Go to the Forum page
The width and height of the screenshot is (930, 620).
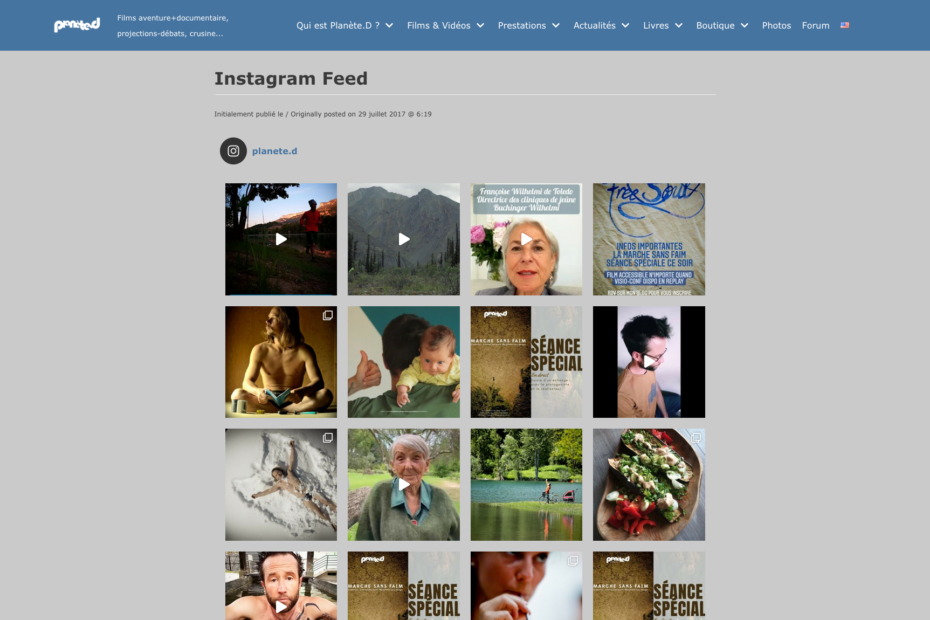pyautogui.click(x=816, y=26)
